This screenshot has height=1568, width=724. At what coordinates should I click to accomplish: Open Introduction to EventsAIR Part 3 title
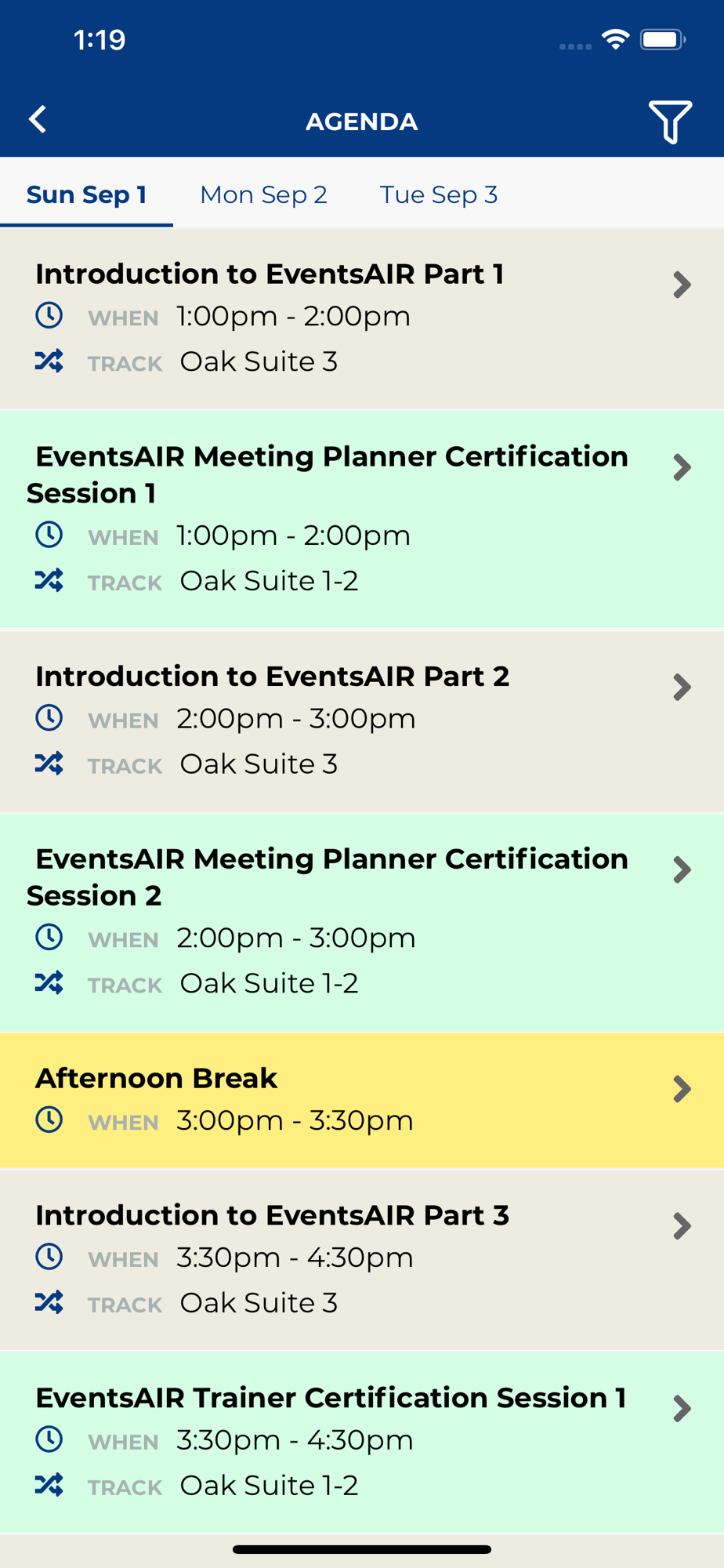tap(272, 1215)
